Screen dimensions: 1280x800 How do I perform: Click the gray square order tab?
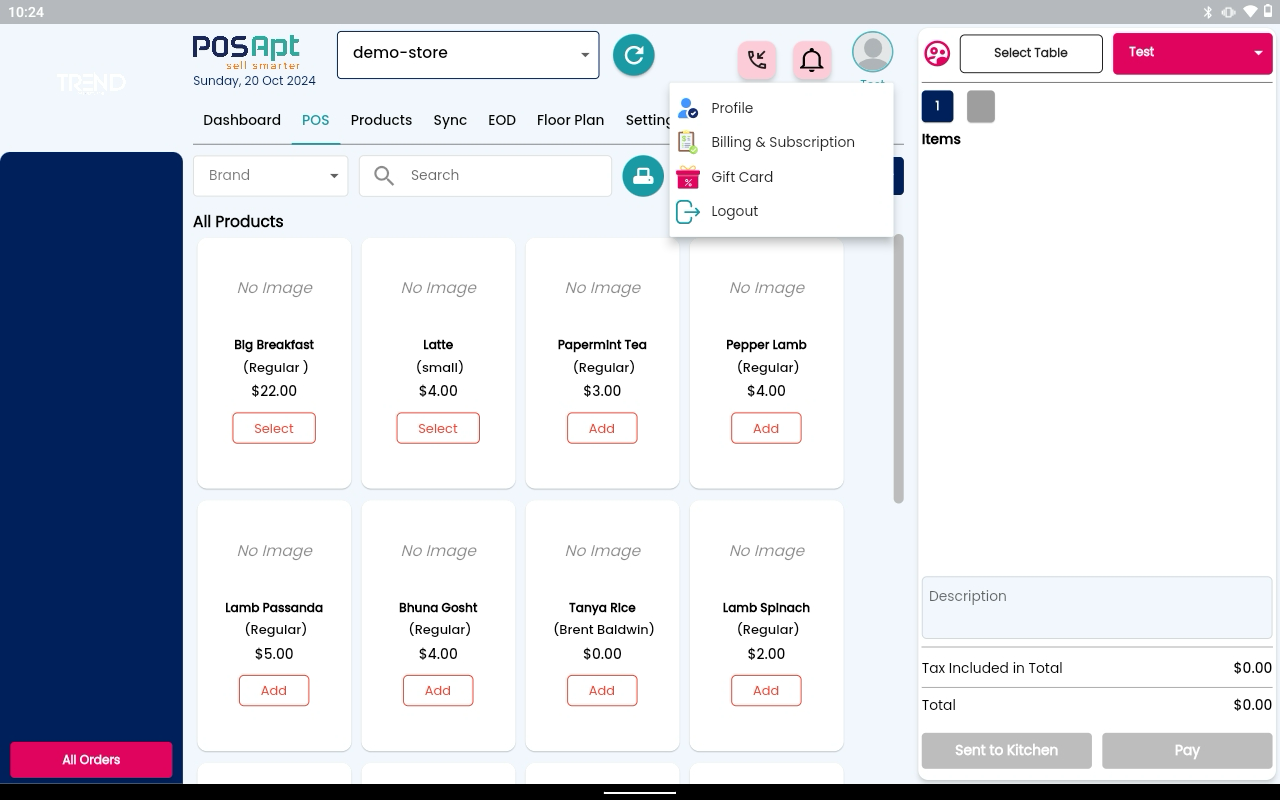(x=981, y=106)
